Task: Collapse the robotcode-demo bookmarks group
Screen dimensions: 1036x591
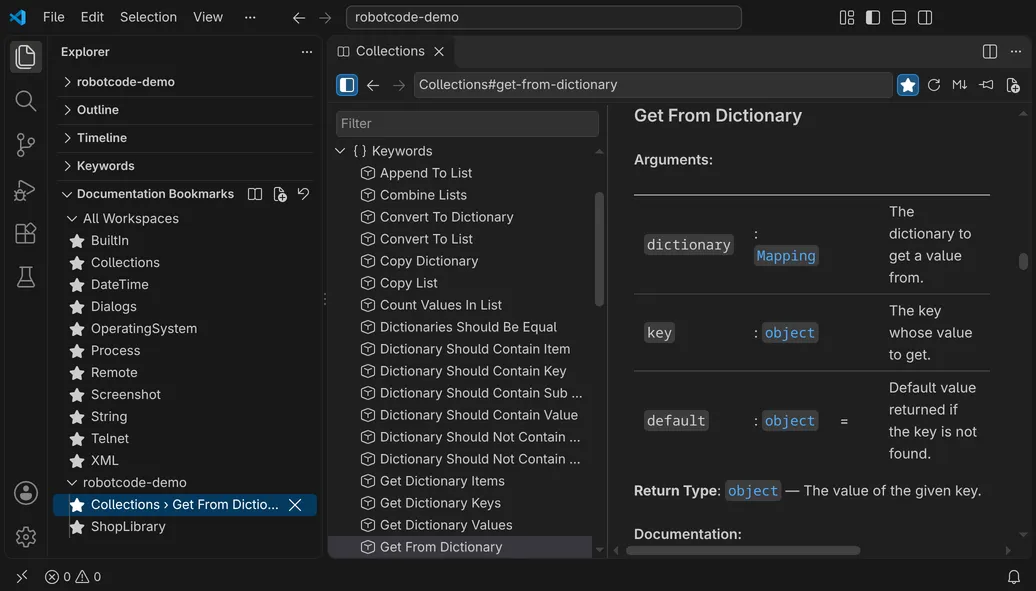Action: click(72, 483)
